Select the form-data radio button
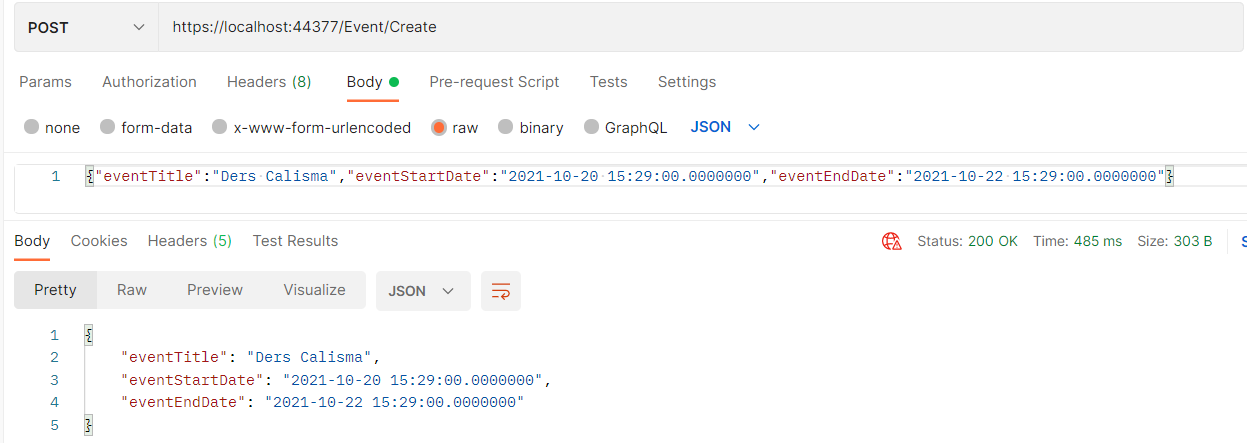Screen dimensions: 1247x443 107,127
